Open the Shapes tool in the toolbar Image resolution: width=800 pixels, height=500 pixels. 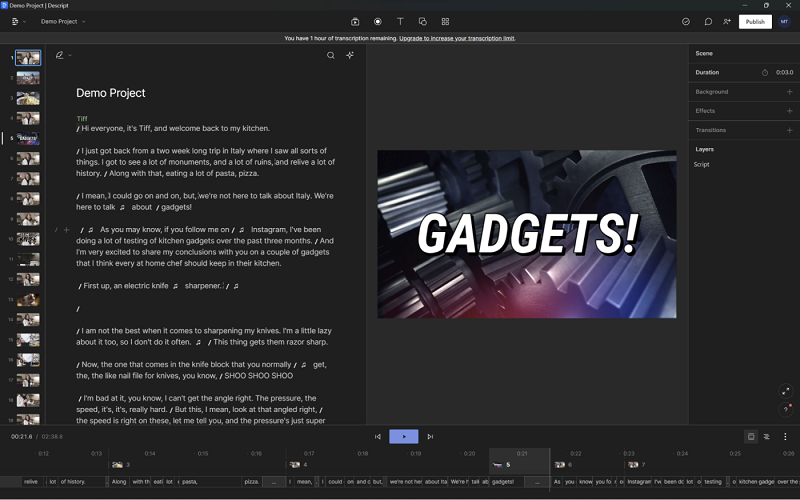click(x=422, y=21)
